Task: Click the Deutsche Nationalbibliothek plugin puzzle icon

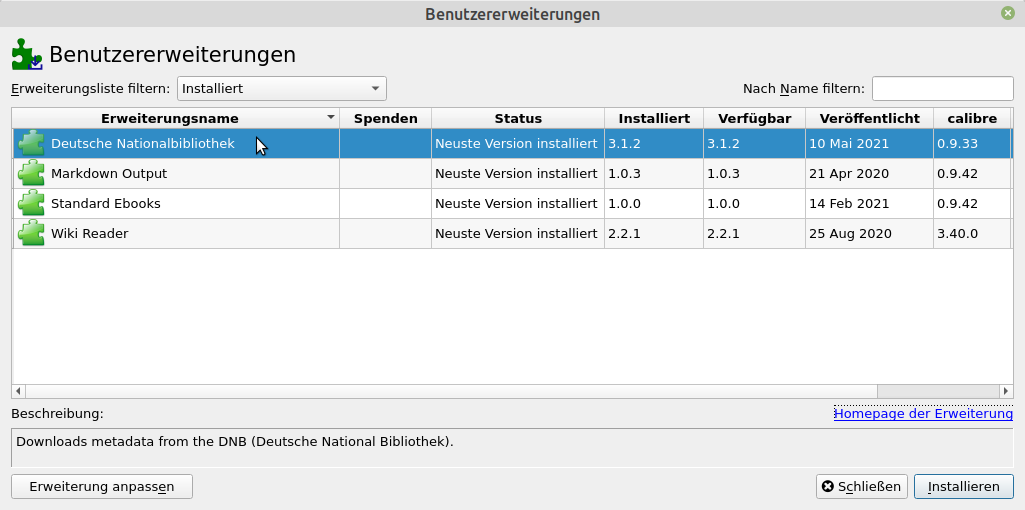Action: click(31, 143)
